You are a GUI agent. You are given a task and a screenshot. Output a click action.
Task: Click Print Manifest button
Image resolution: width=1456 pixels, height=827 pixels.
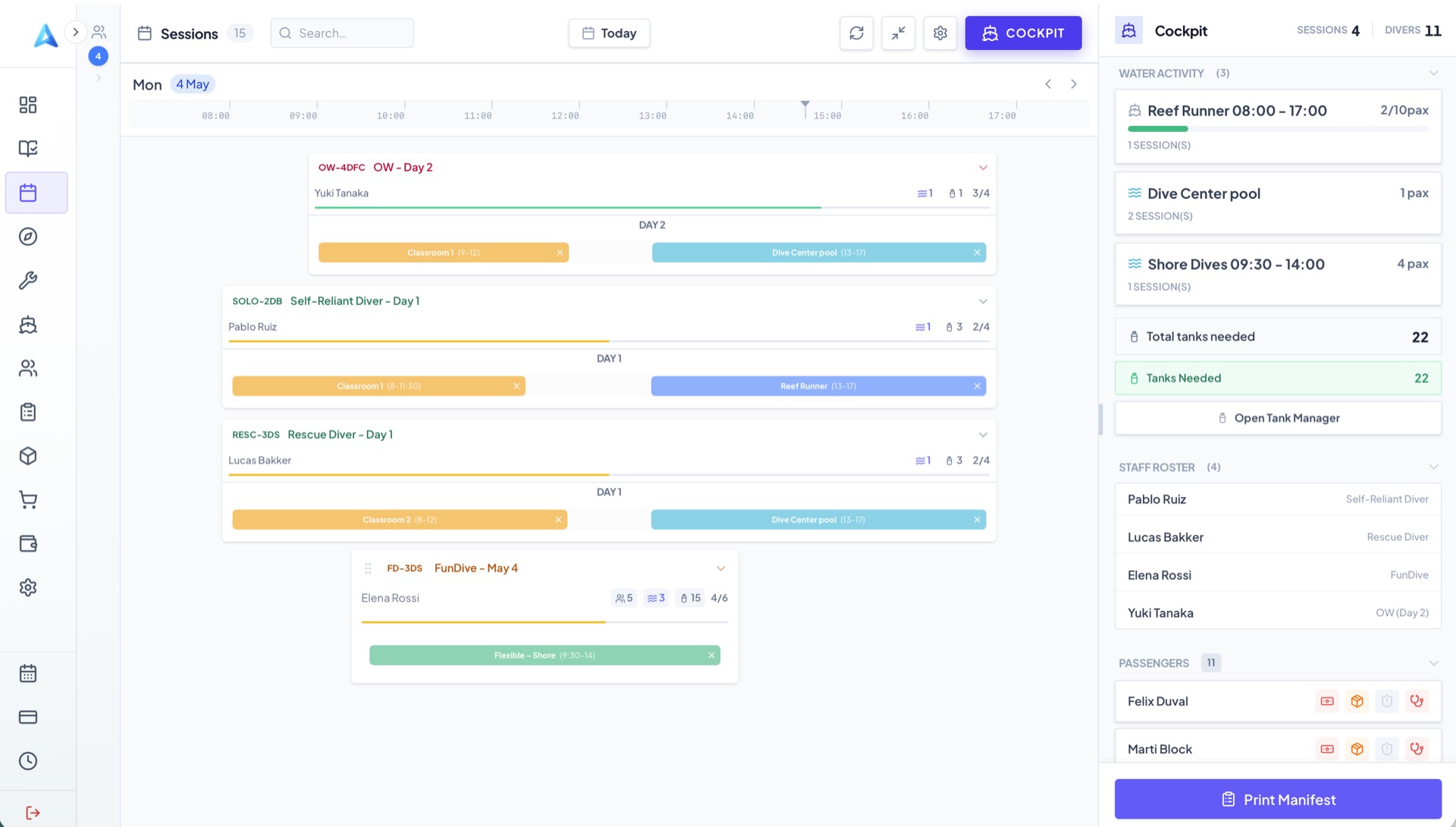(1278, 800)
